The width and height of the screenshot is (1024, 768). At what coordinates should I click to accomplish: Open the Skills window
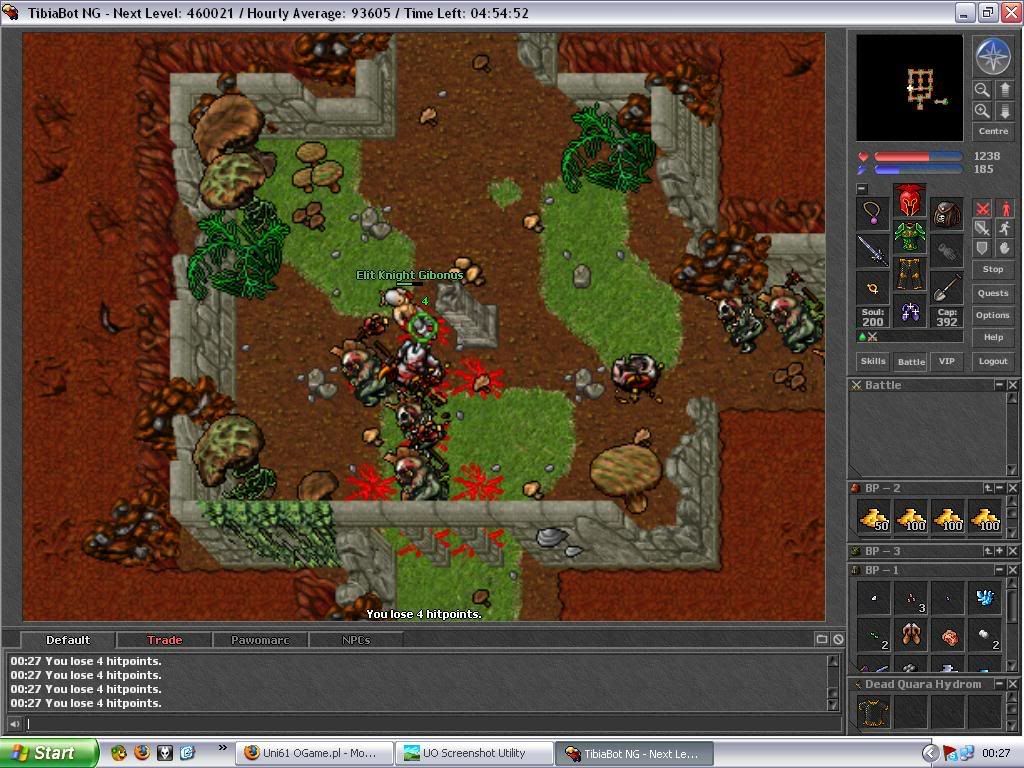click(x=873, y=361)
